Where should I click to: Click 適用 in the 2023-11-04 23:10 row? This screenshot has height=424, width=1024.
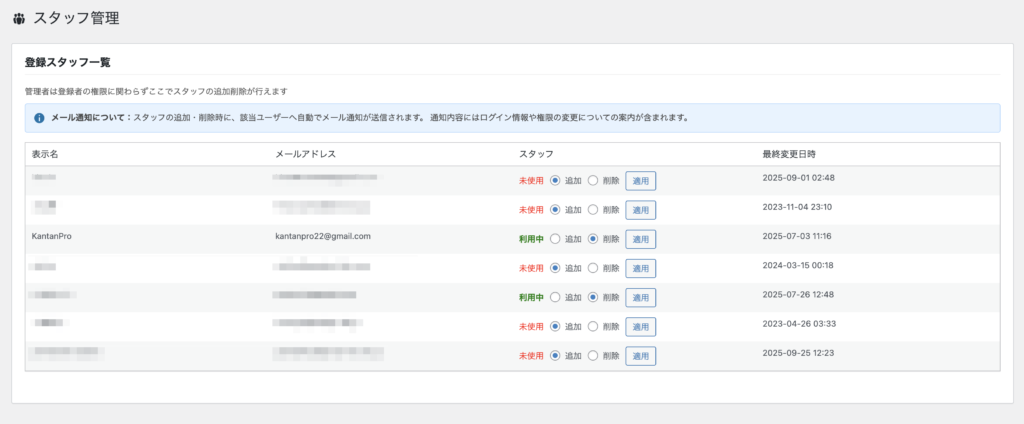point(640,210)
